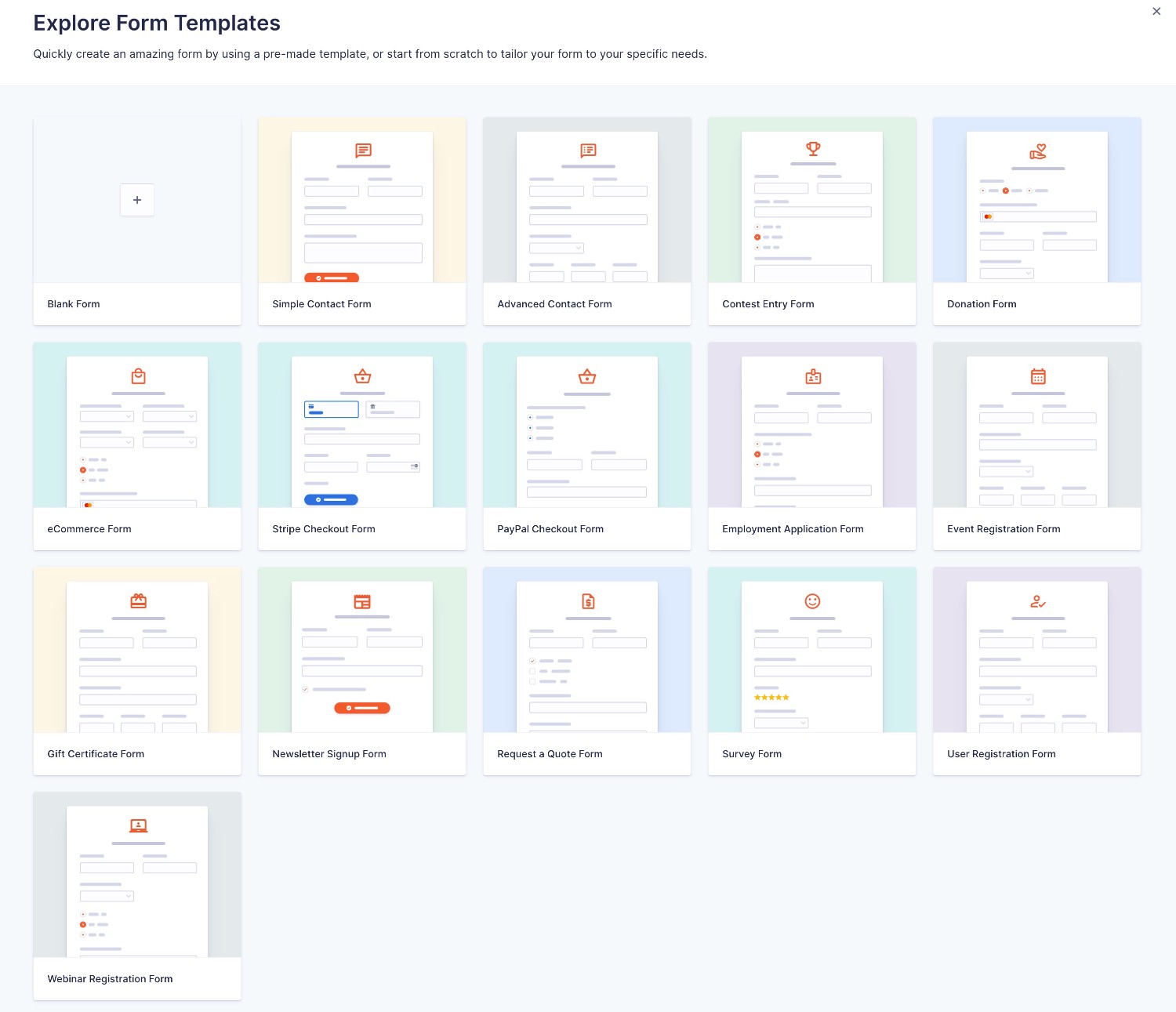1176x1012 pixels.
Task: Click the blue pay button in Stripe Checkout preview
Action: 331,499
